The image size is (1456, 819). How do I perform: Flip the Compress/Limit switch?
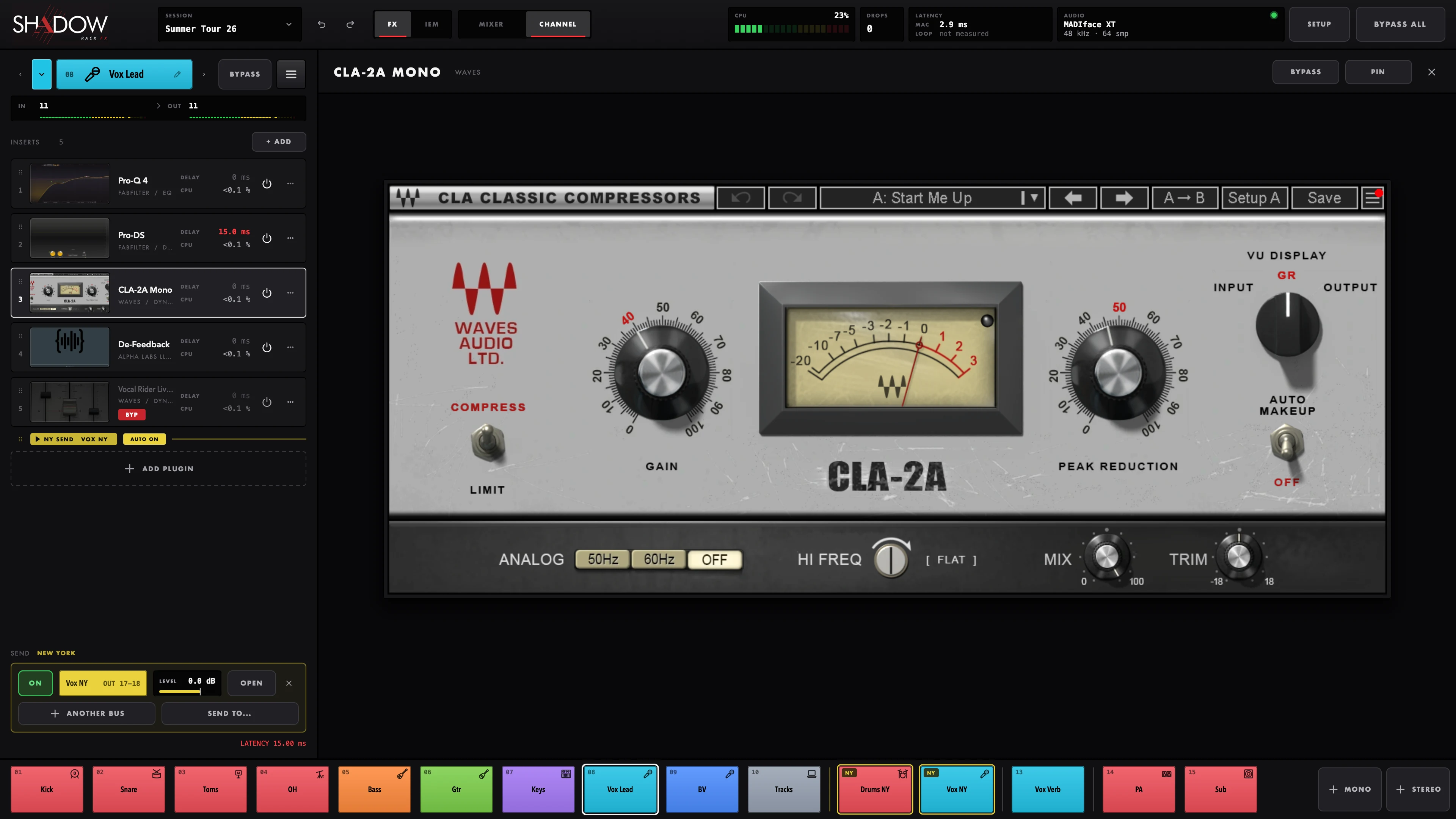coord(487,443)
